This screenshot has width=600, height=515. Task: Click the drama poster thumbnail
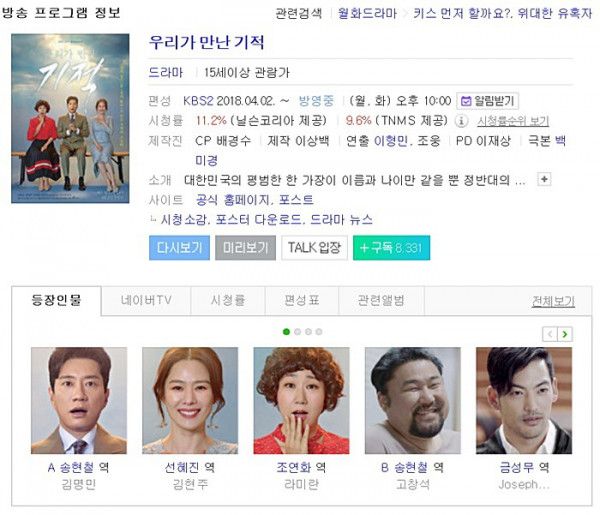coord(70,119)
